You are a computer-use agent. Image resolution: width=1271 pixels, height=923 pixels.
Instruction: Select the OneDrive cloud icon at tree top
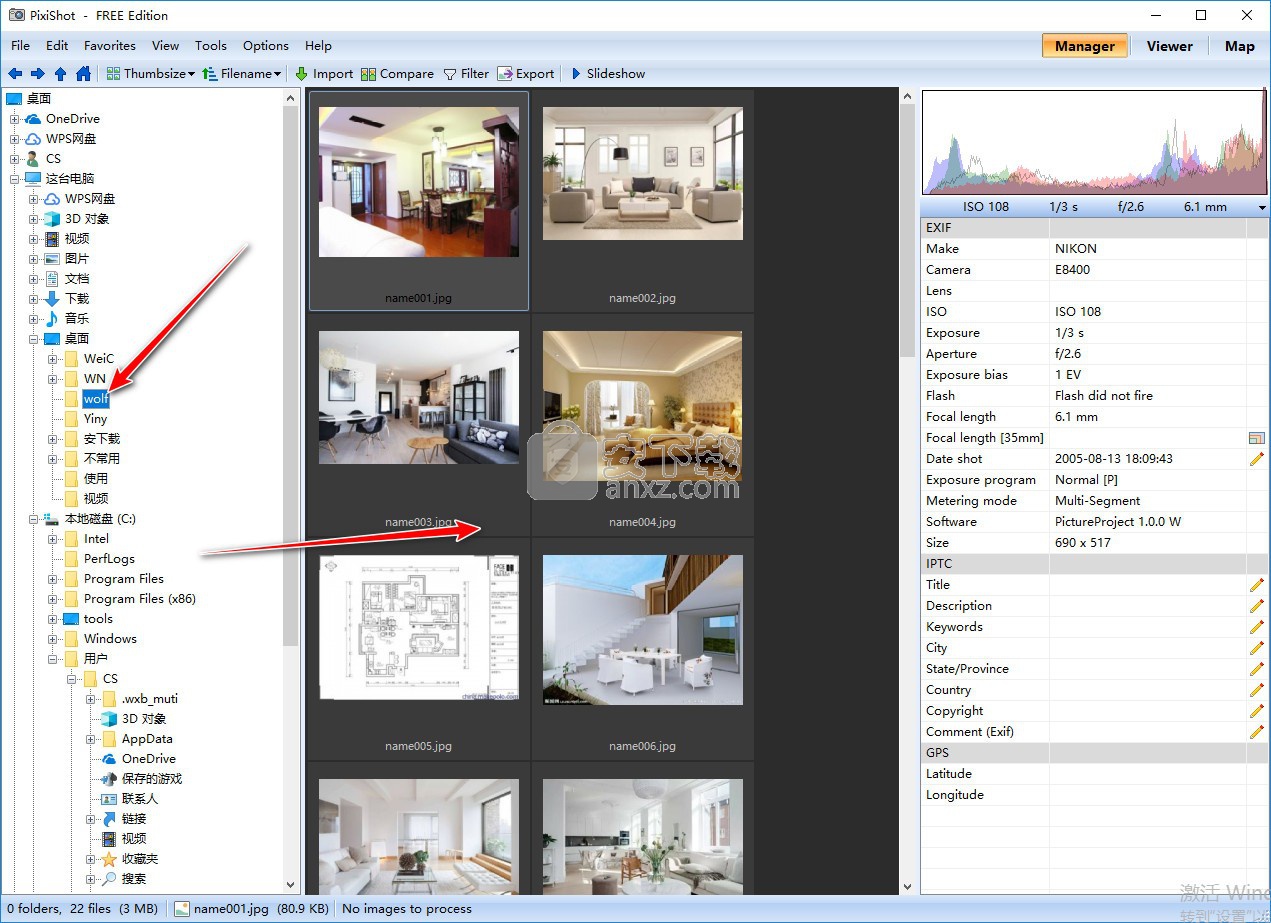33,119
